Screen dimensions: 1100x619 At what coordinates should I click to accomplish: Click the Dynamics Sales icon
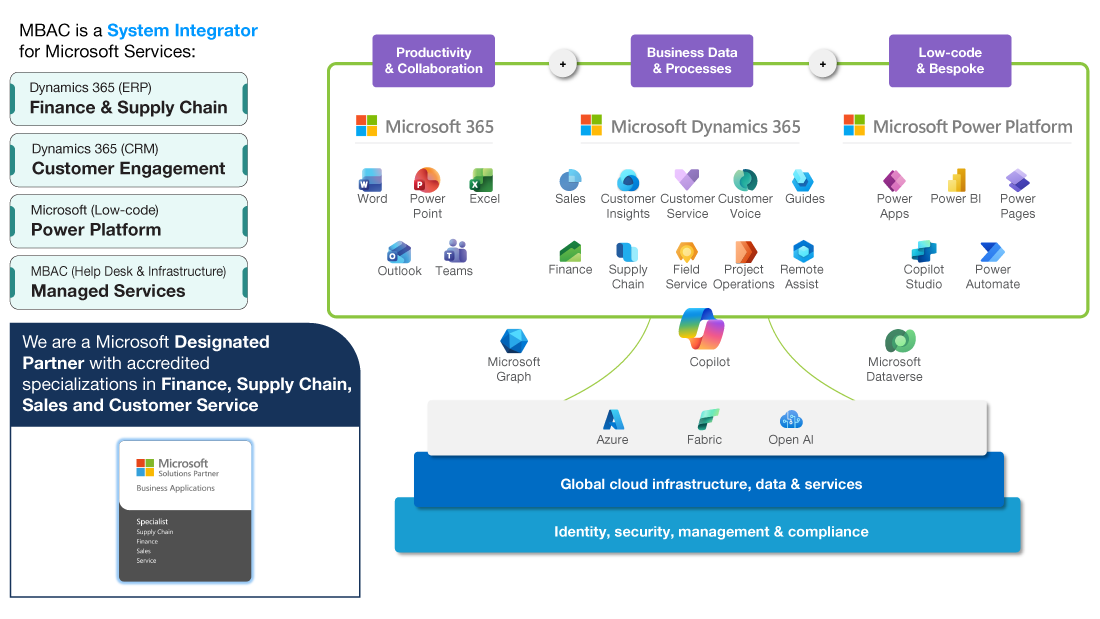coord(570,180)
